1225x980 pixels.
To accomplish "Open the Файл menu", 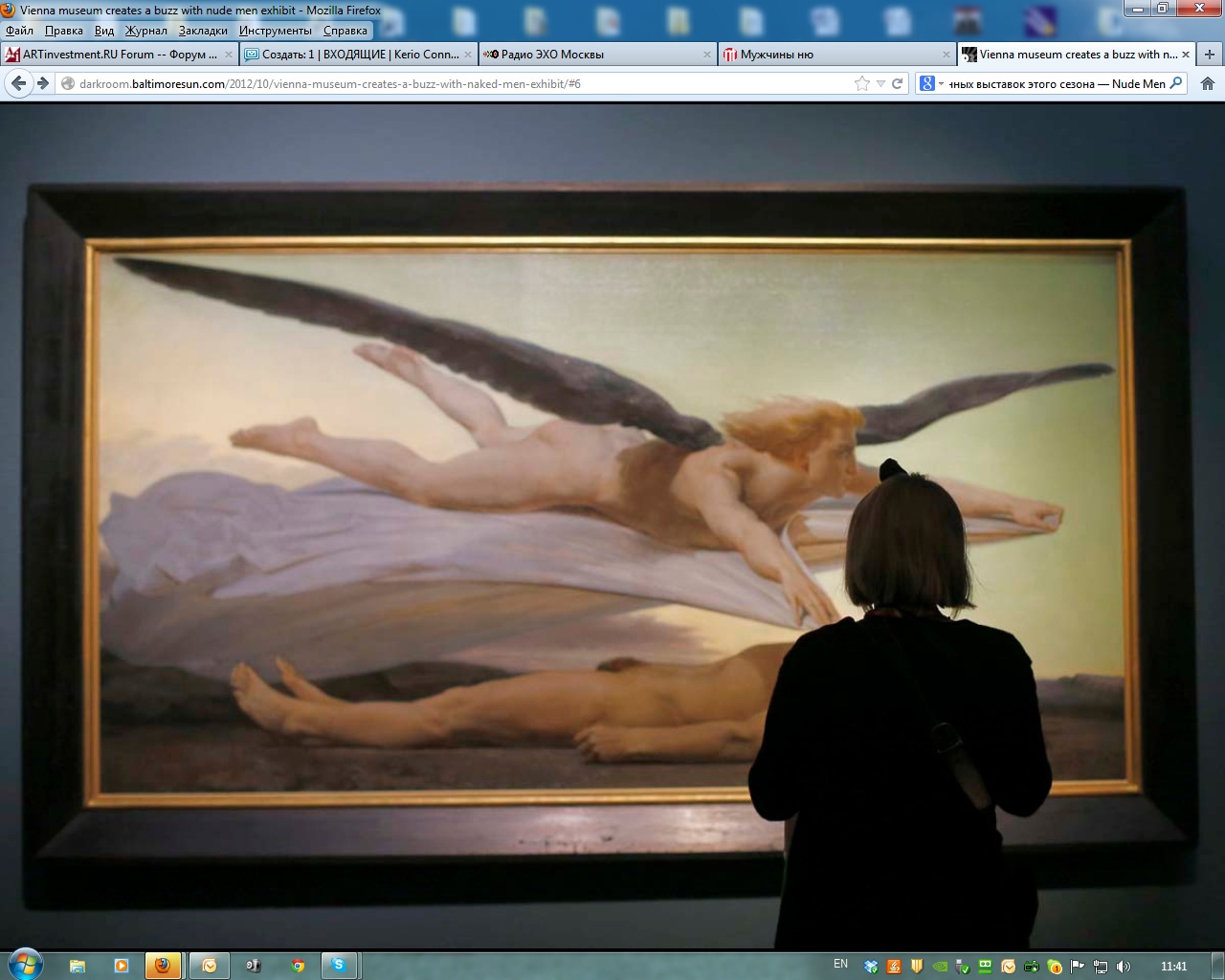I will 20,31.
